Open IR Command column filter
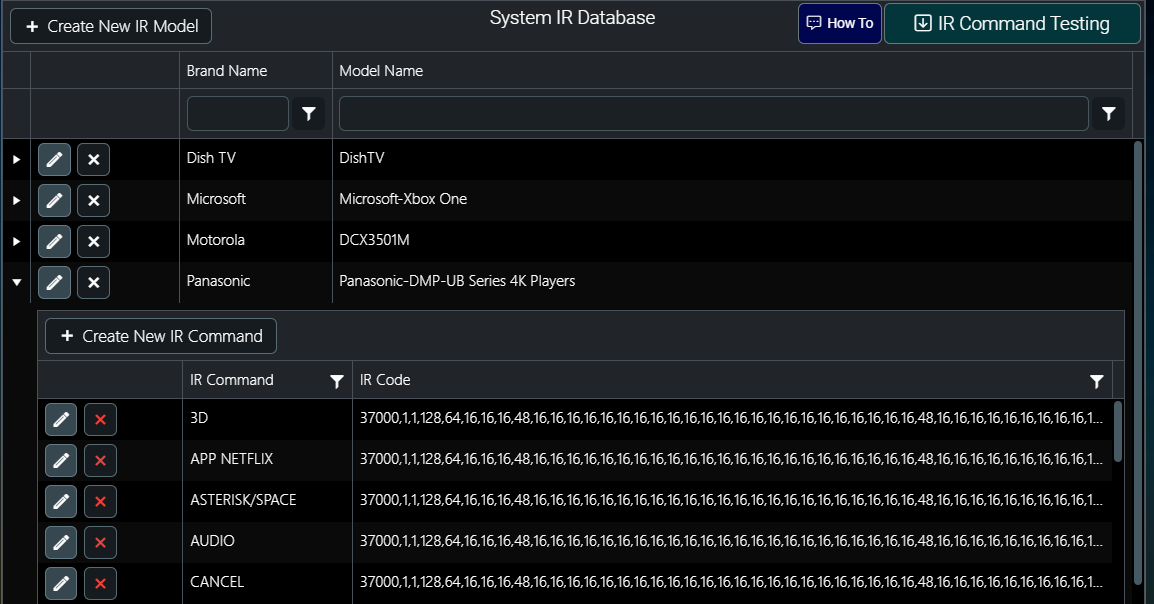 (x=336, y=381)
